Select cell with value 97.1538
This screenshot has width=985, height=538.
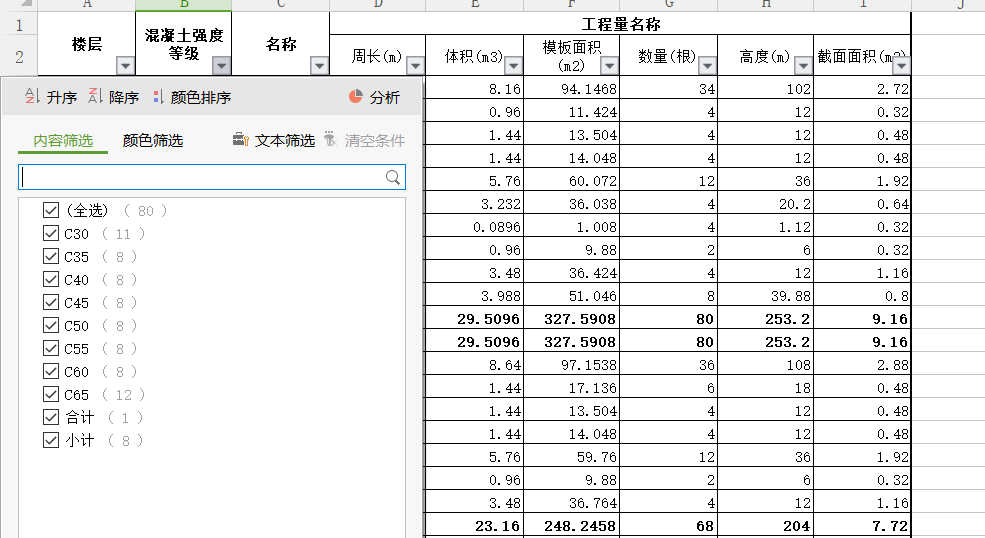click(x=572, y=365)
